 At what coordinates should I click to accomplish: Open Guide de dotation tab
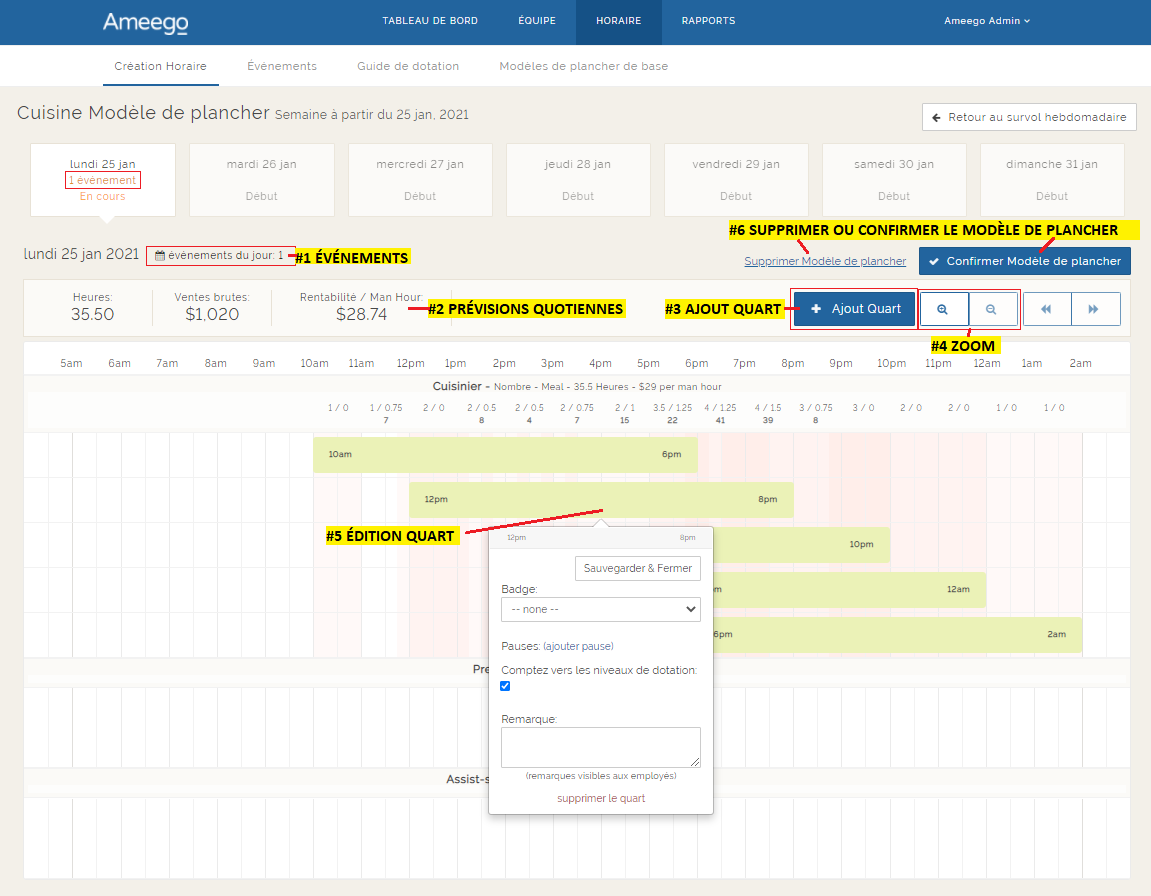pyautogui.click(x=408, y=66)
